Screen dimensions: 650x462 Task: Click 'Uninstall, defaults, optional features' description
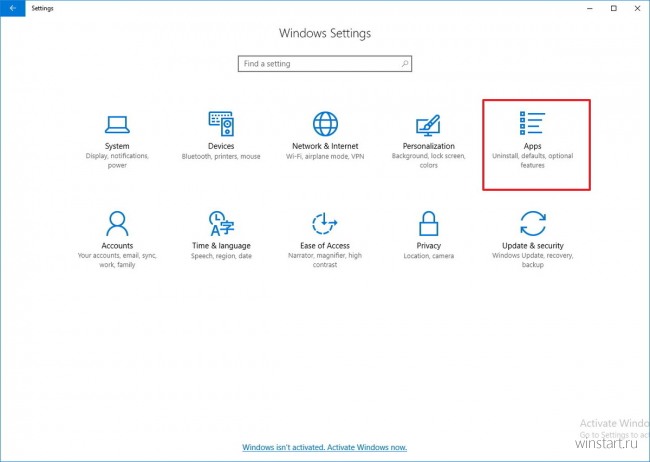532,160
